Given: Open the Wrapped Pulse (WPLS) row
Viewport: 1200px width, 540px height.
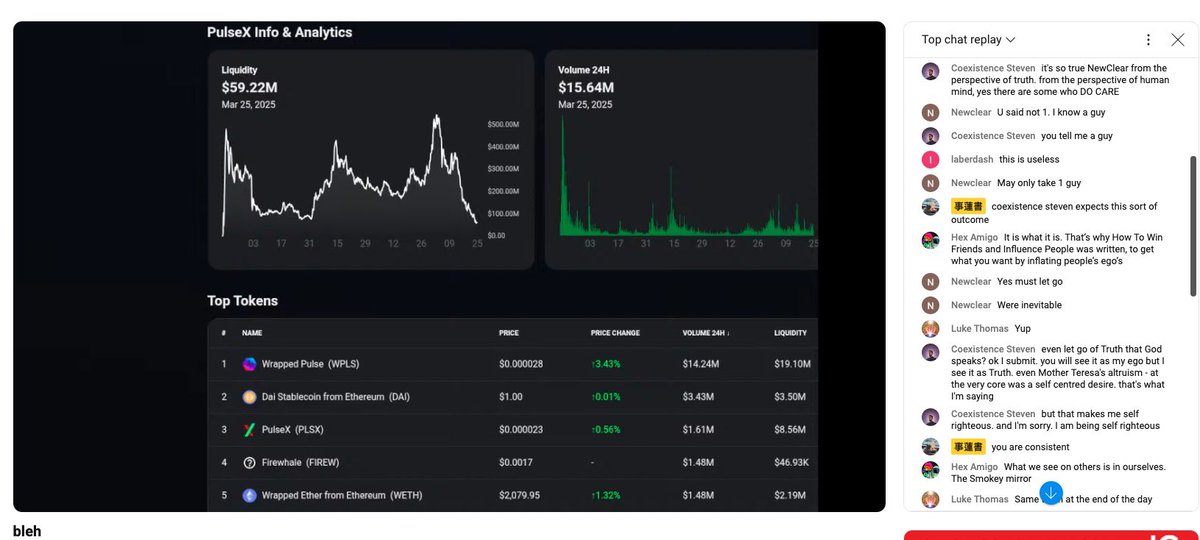Looking at the screenshot, I should pyautogui.click(x=513, y=364).
